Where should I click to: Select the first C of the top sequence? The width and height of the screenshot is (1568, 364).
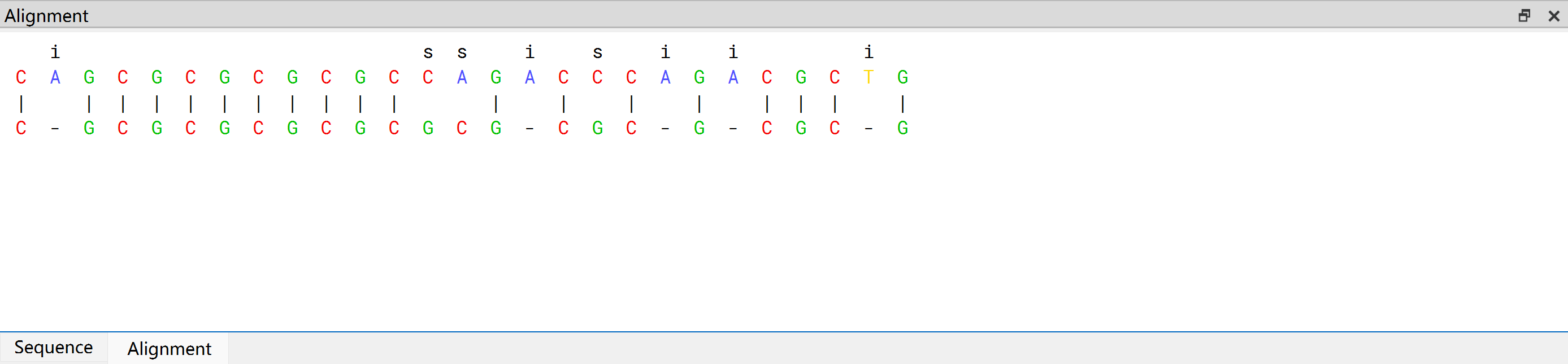21,77
